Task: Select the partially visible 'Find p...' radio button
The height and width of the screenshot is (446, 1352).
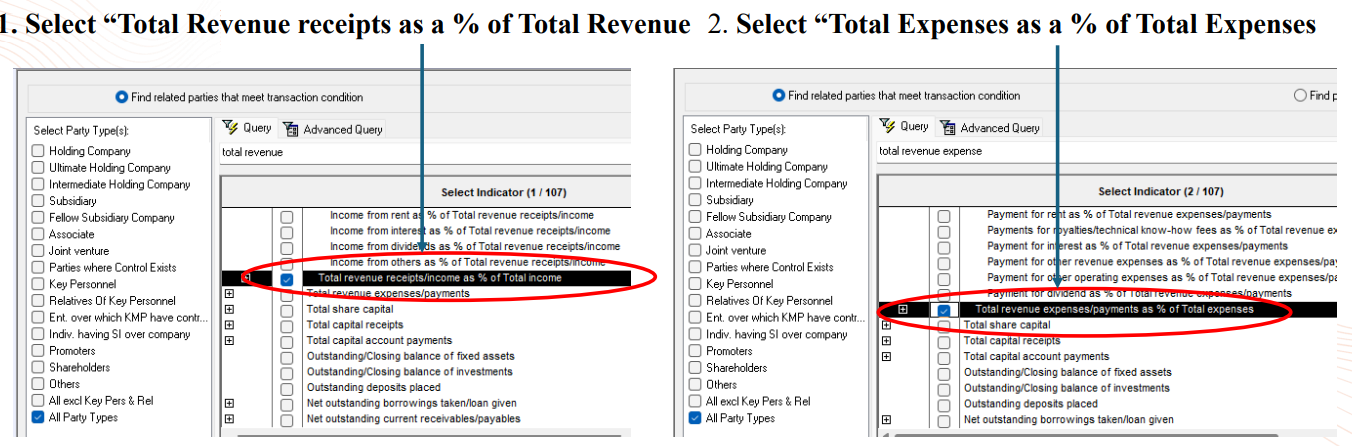Action: pos(1300,96)
